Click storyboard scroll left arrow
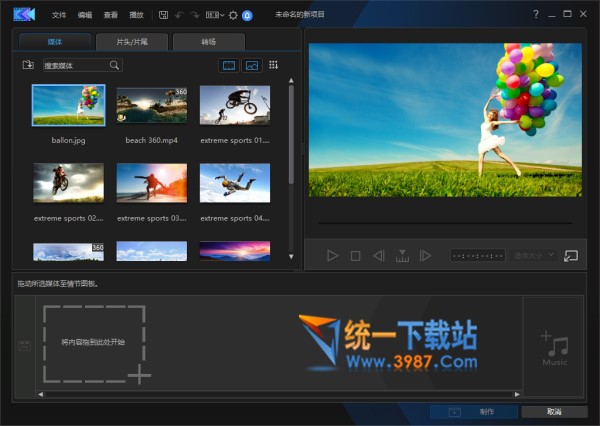600x426 pixels. tap(41, 394)
